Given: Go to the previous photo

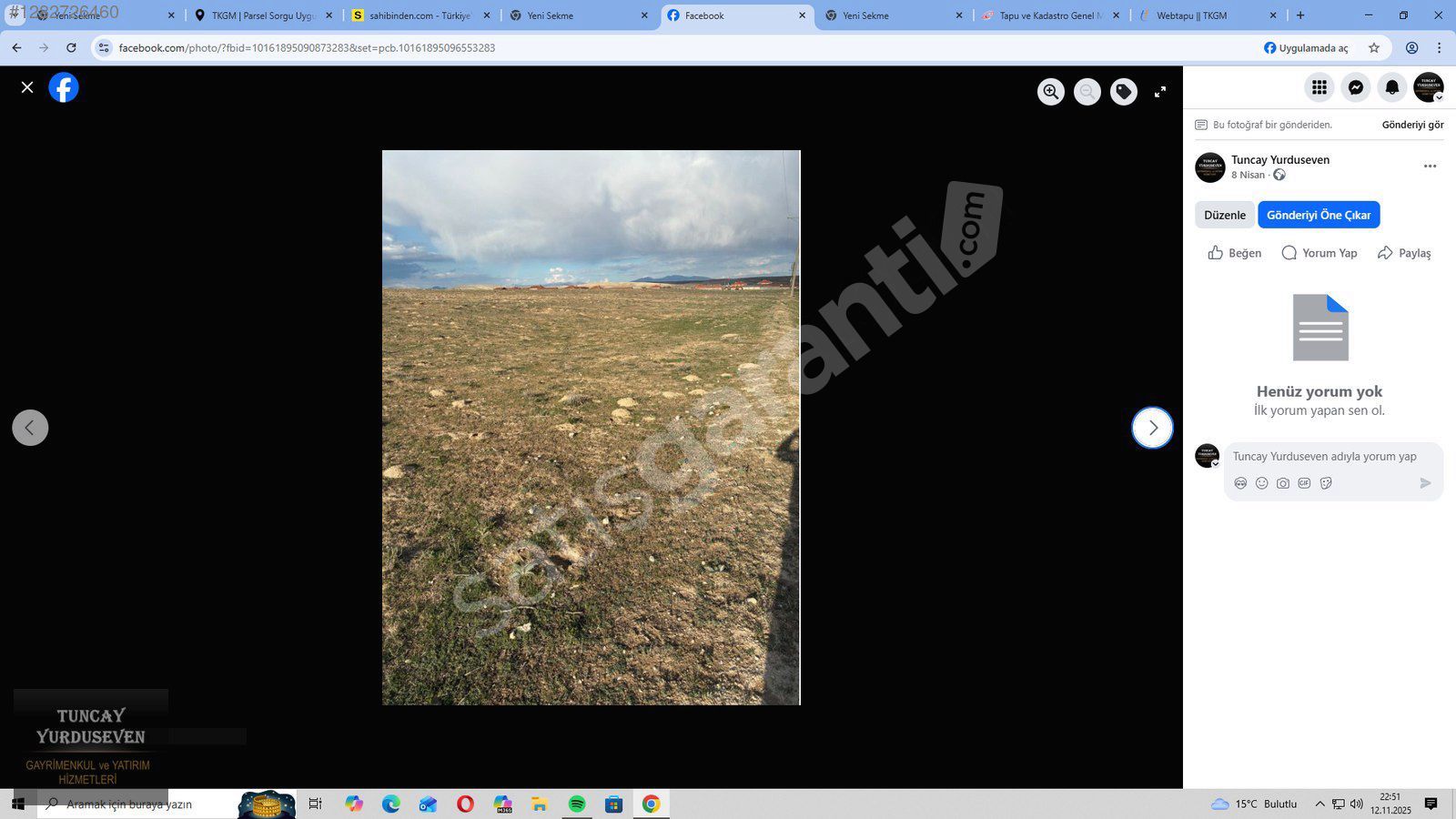Looking at the screenshot, I should pos(30,428).
